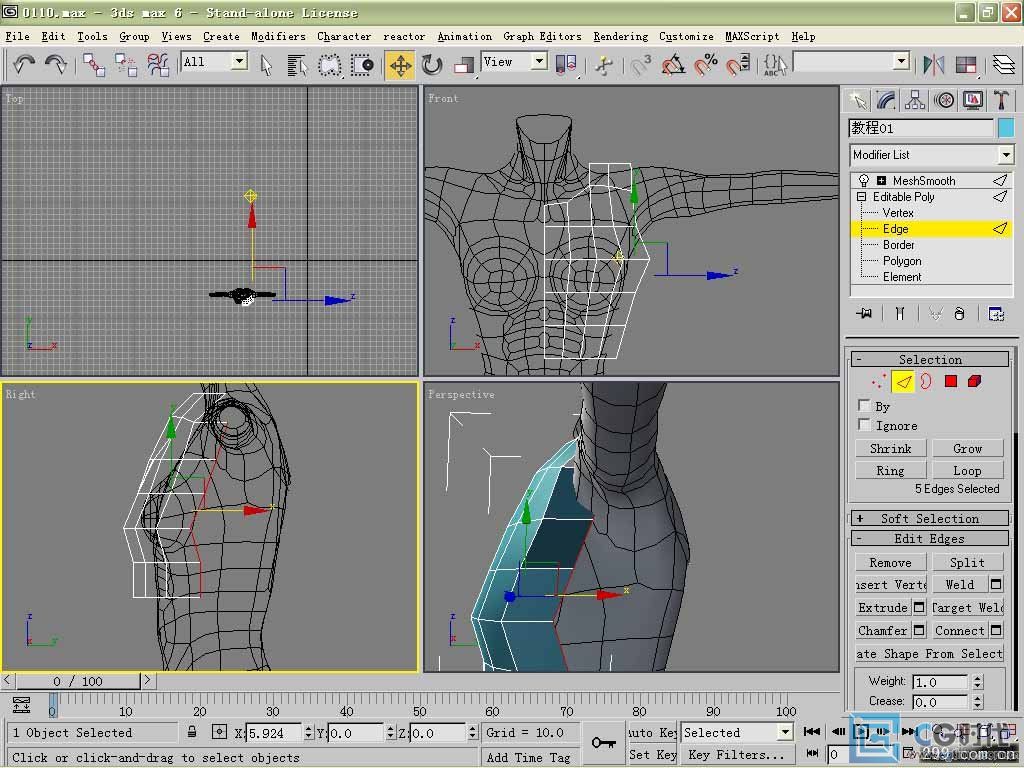Select the Unlink Selection tool

point(125,64)
